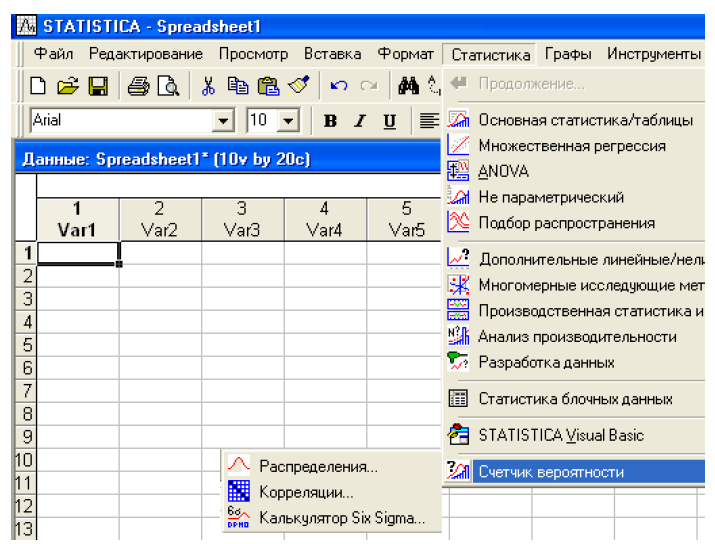Open the Вставка menu

coord(332,54)
